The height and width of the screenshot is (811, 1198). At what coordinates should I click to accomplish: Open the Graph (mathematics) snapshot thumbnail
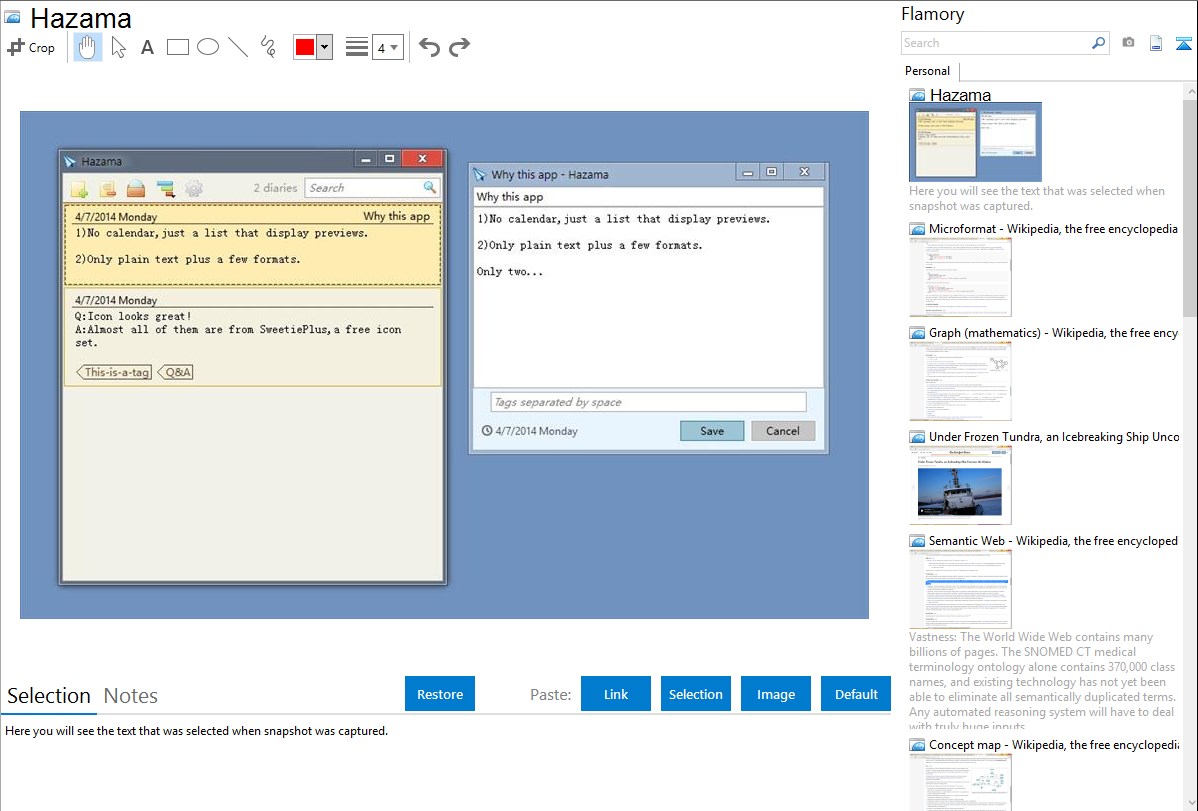(x=960, y=381)
